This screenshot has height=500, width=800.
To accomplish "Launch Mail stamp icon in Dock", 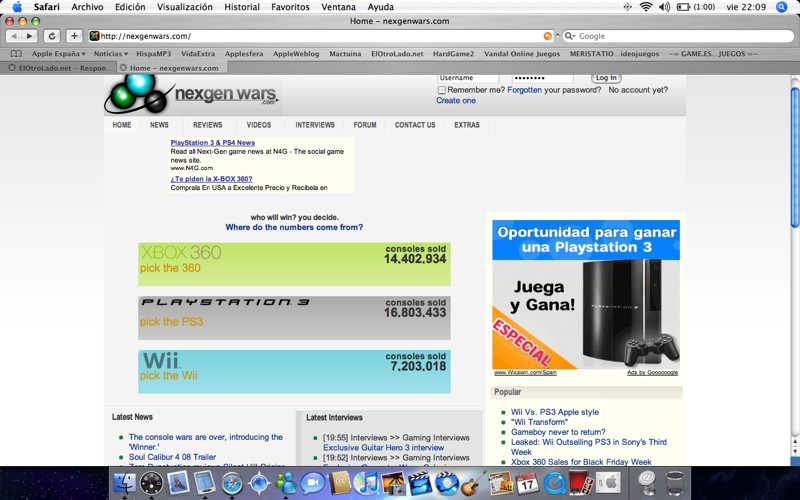I will tap(178, 482).
